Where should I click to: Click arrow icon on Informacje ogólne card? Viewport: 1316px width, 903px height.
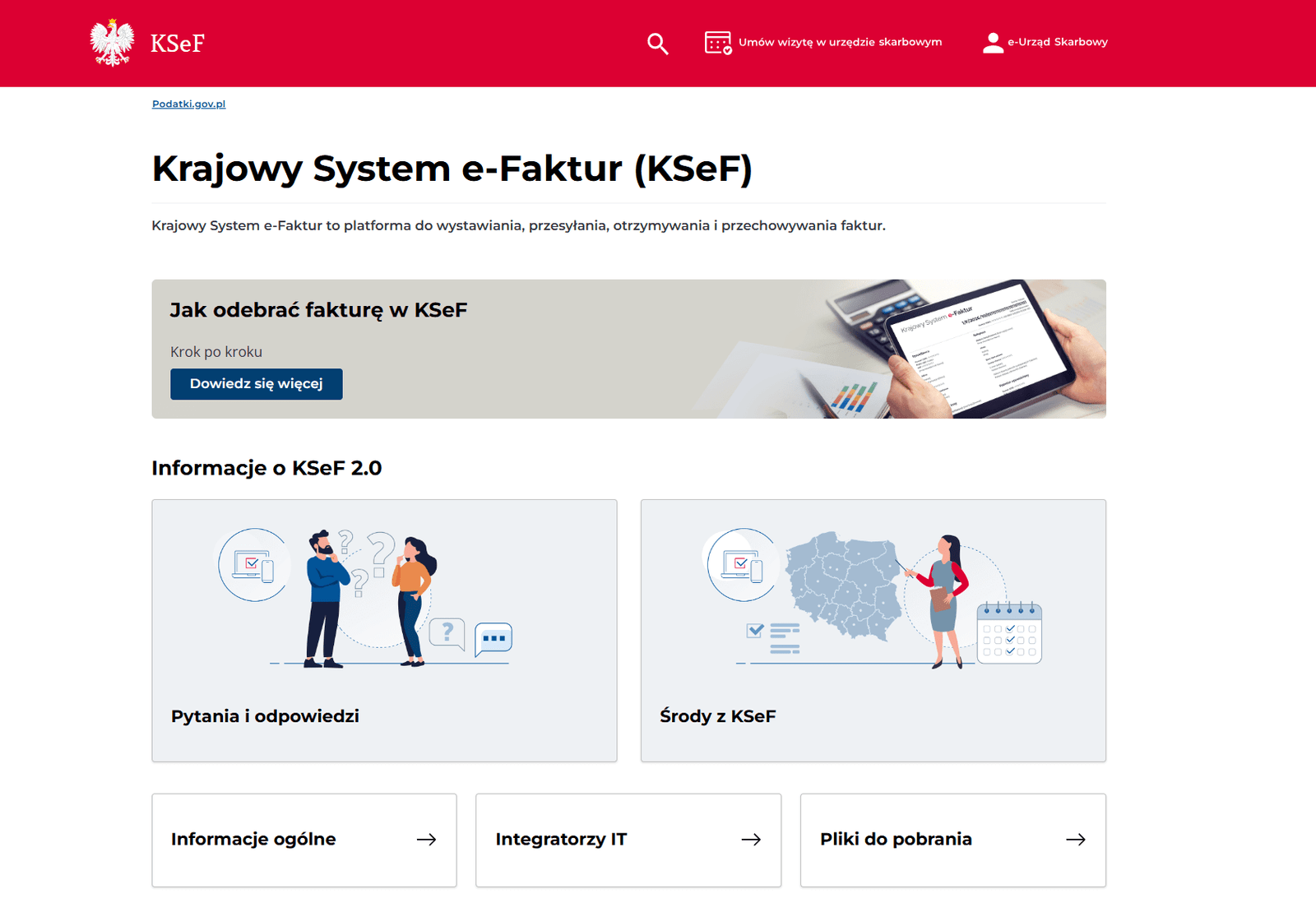426,840
